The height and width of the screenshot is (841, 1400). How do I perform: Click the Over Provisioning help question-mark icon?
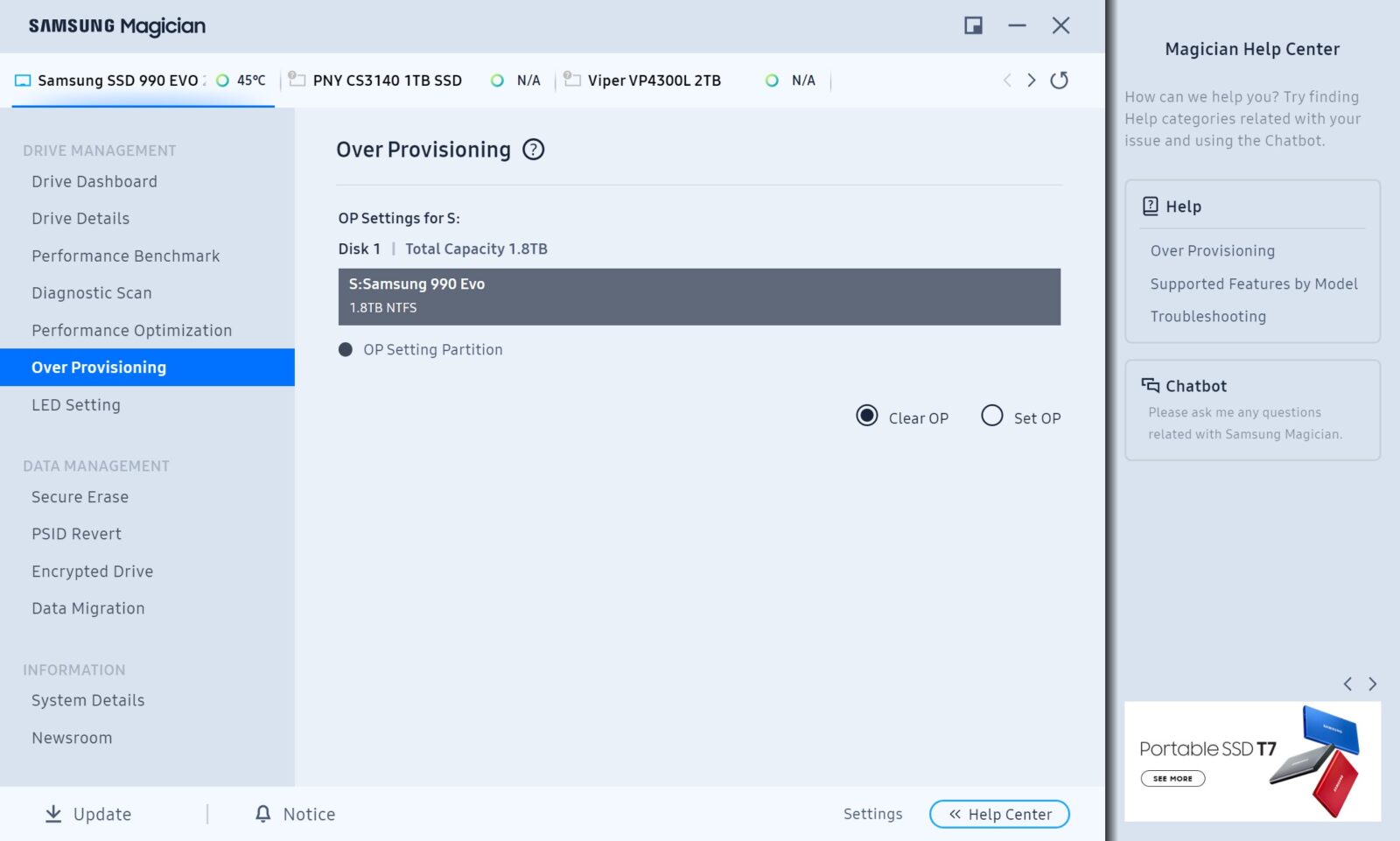533,150
